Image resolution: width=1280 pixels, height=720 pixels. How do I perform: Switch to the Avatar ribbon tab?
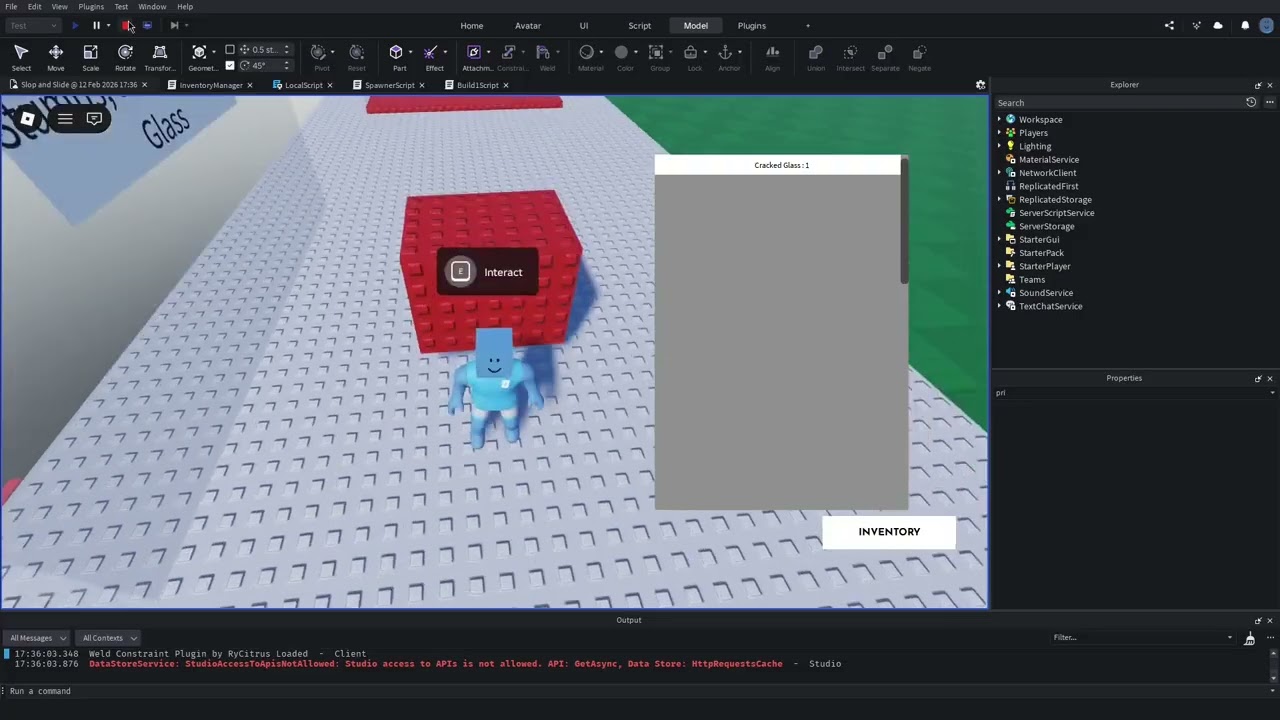click(x=528, y=25)
